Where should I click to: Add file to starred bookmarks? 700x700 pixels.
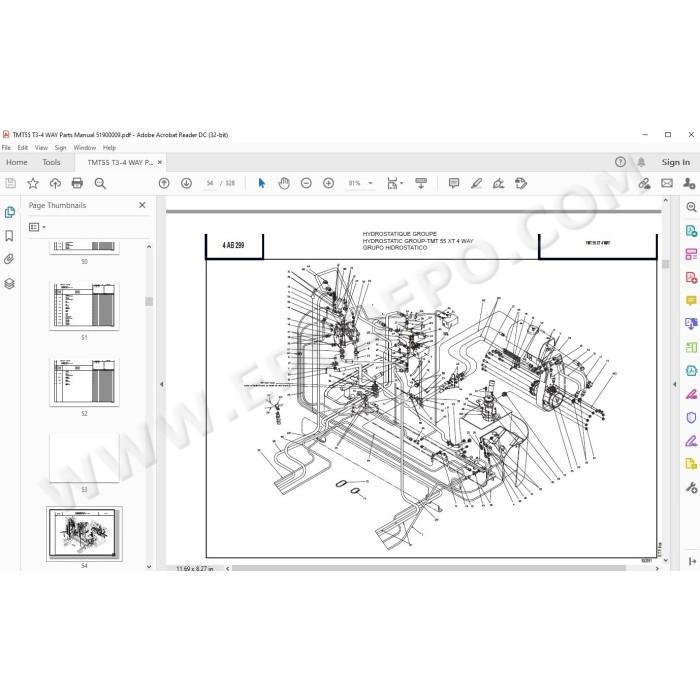click(33, 183)
